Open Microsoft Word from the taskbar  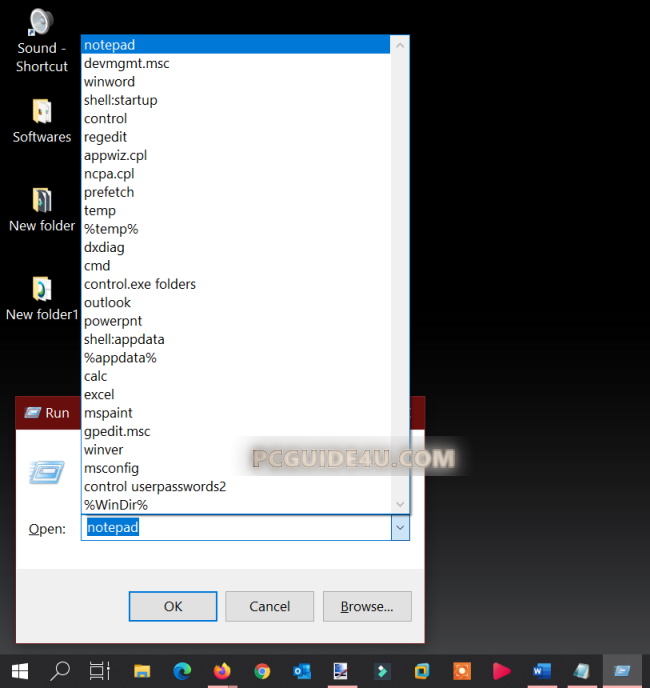coord(542,671)
